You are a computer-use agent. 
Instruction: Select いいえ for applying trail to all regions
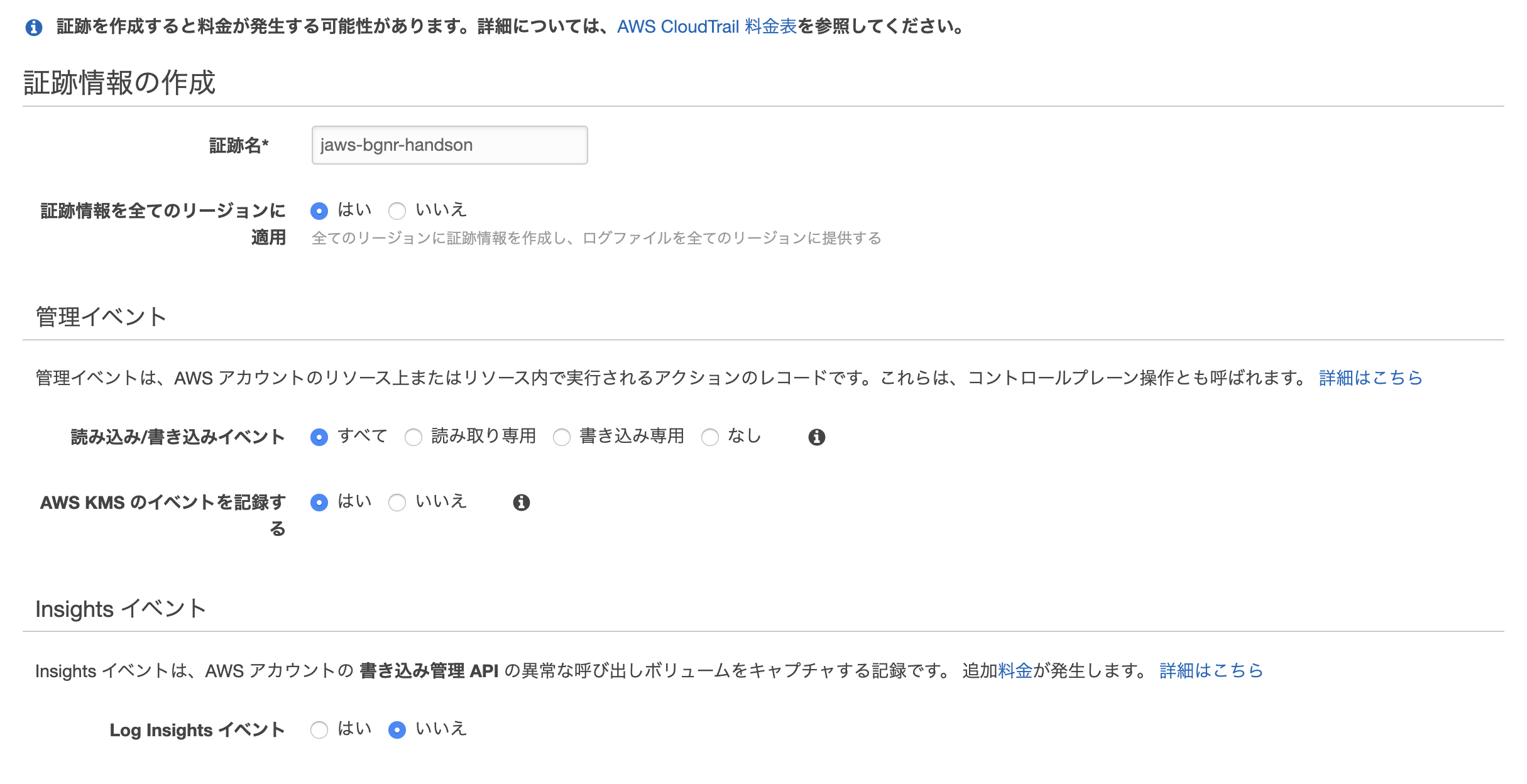pyautogui.click(x=397, y=211)
